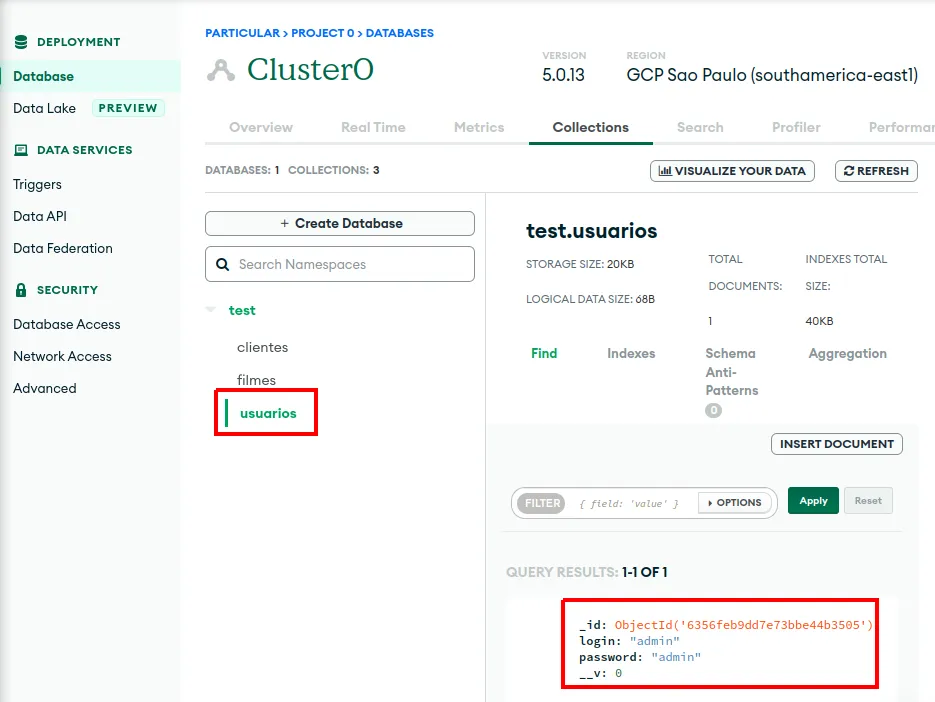
Task: Click Visualize Your Data button
Action: click(x=732, y=171)
